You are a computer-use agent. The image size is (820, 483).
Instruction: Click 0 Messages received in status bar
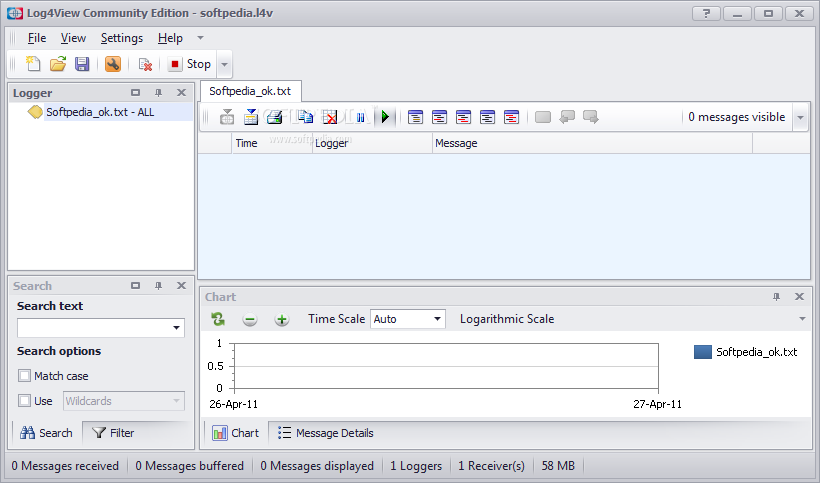pyautogui.click(x=65, y=466)
